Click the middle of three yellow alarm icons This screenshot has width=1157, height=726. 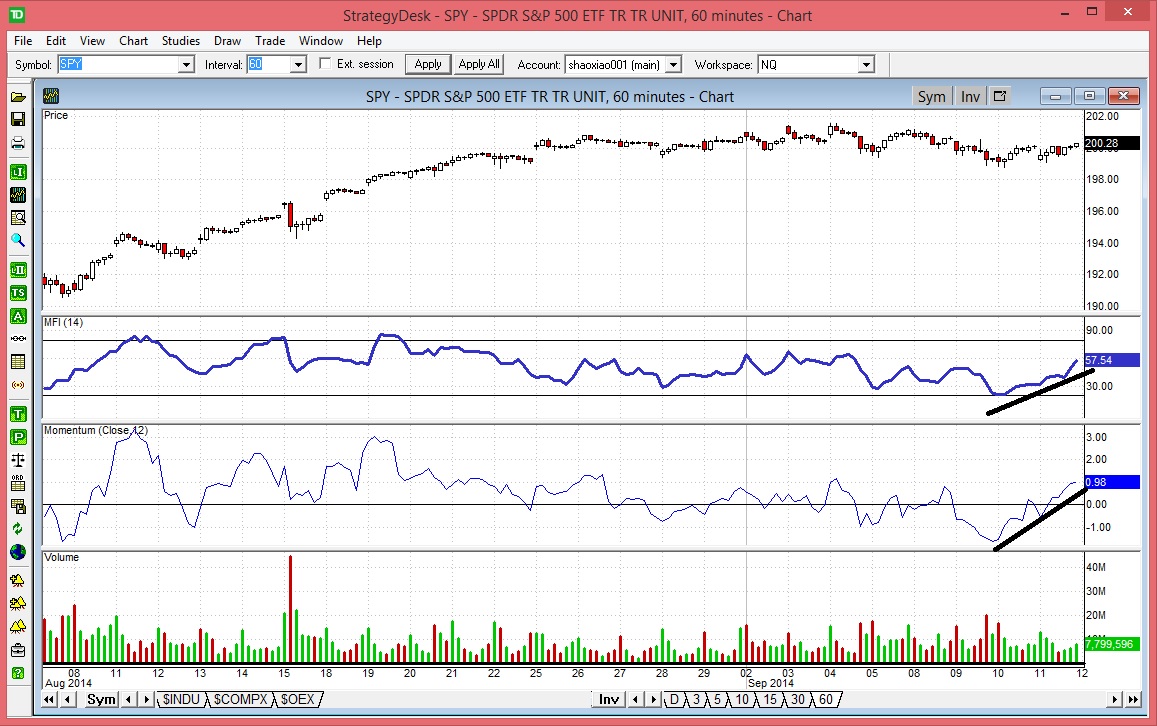coord(18,604)
